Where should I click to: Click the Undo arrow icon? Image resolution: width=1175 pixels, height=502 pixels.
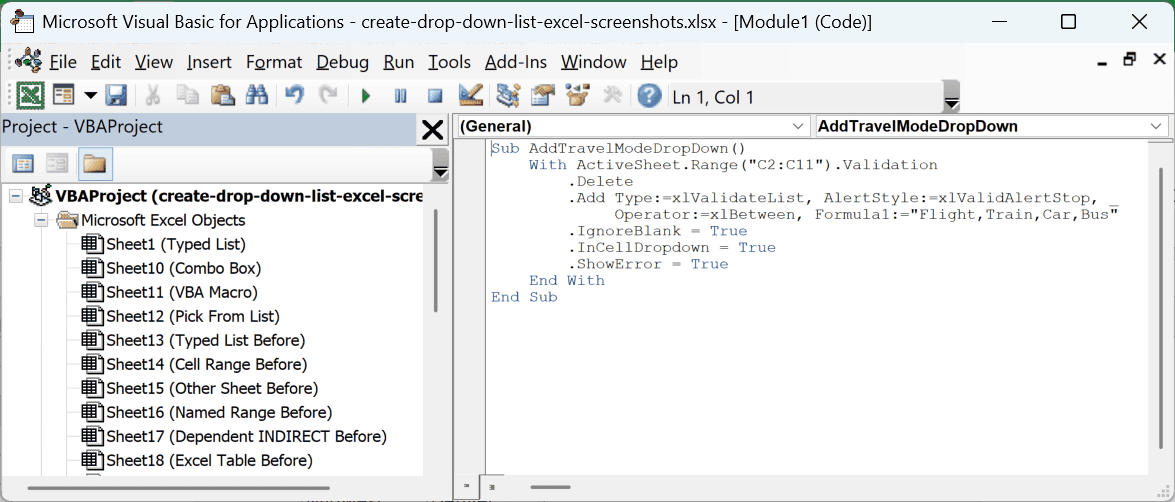(x=294, y=96)
